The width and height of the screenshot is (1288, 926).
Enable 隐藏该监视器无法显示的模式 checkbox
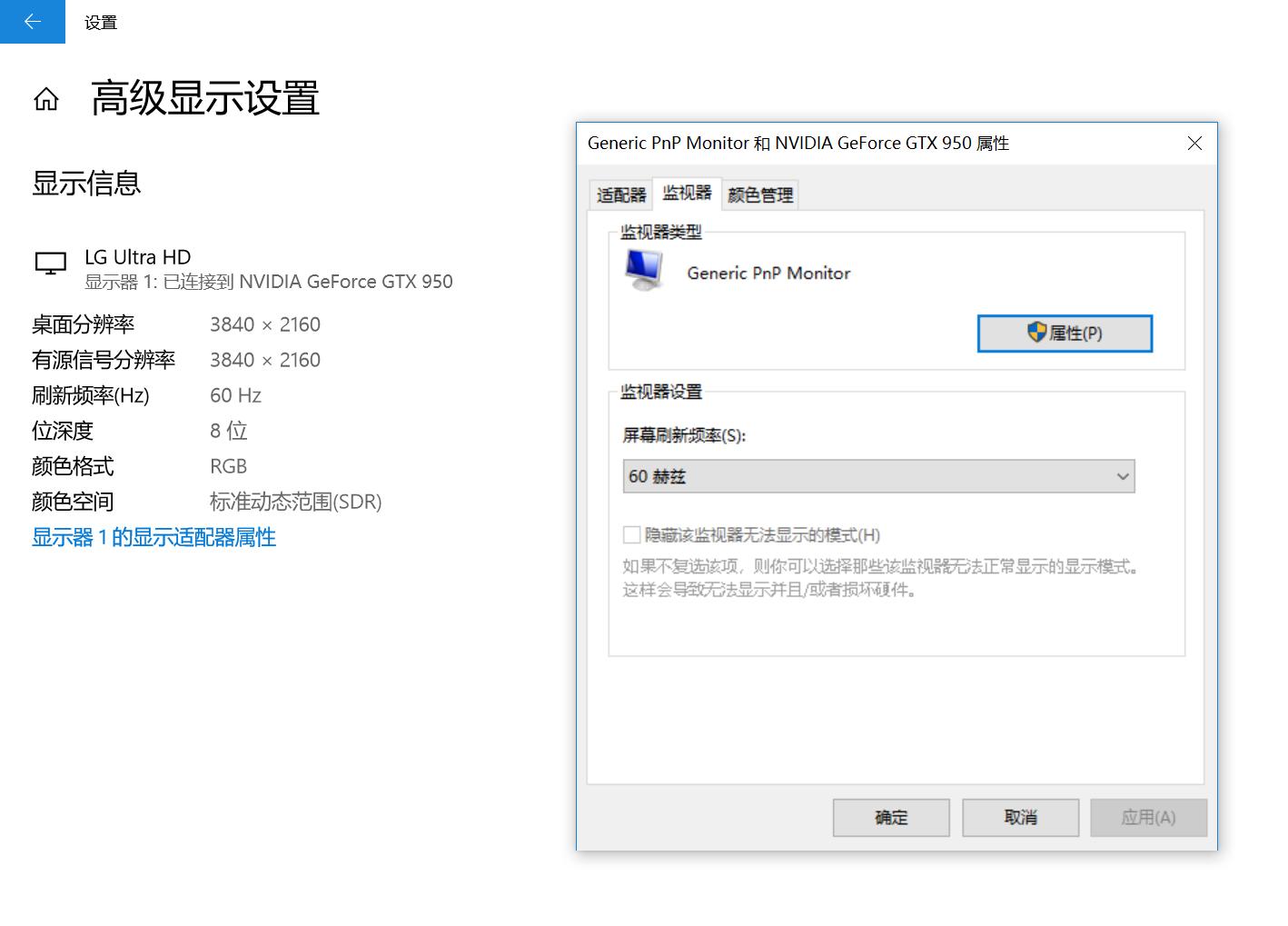pos(630,535)
